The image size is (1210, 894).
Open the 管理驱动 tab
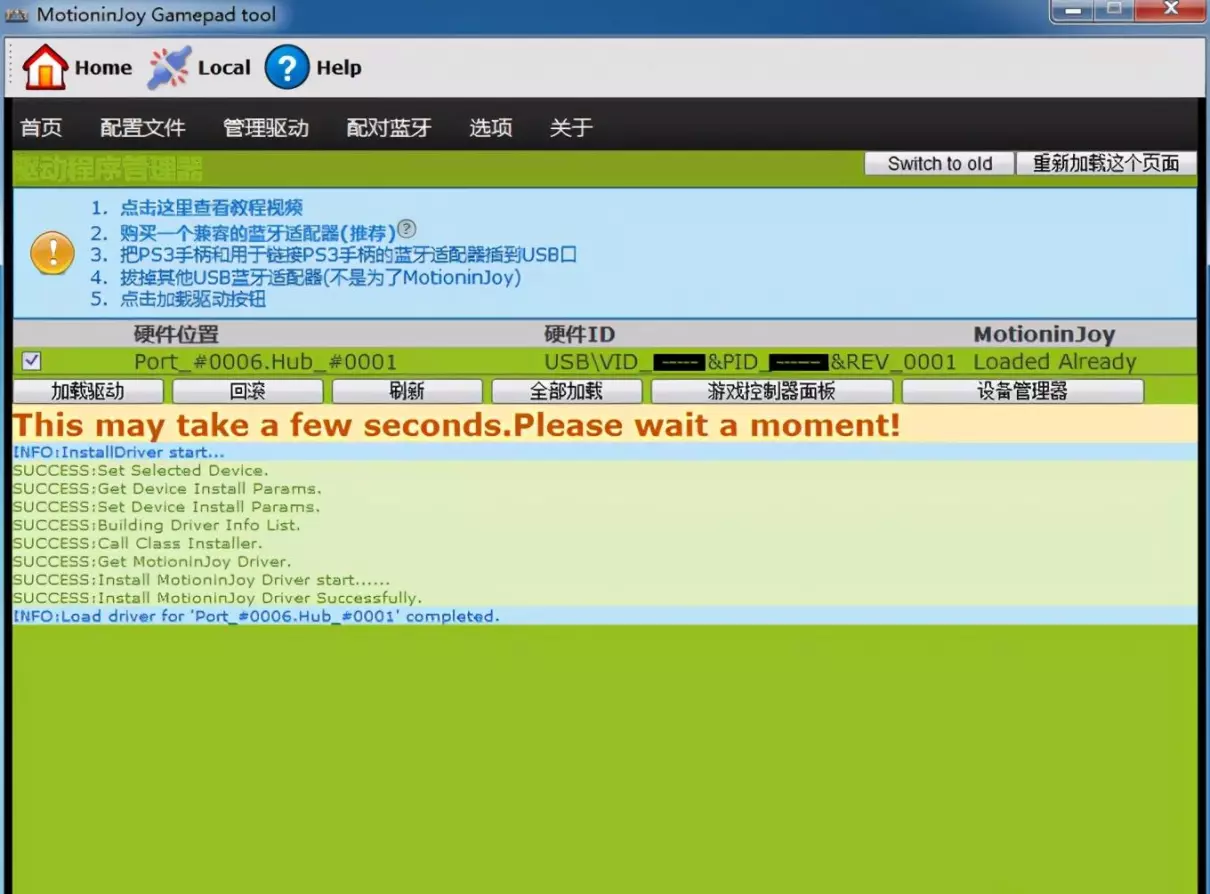266,127
